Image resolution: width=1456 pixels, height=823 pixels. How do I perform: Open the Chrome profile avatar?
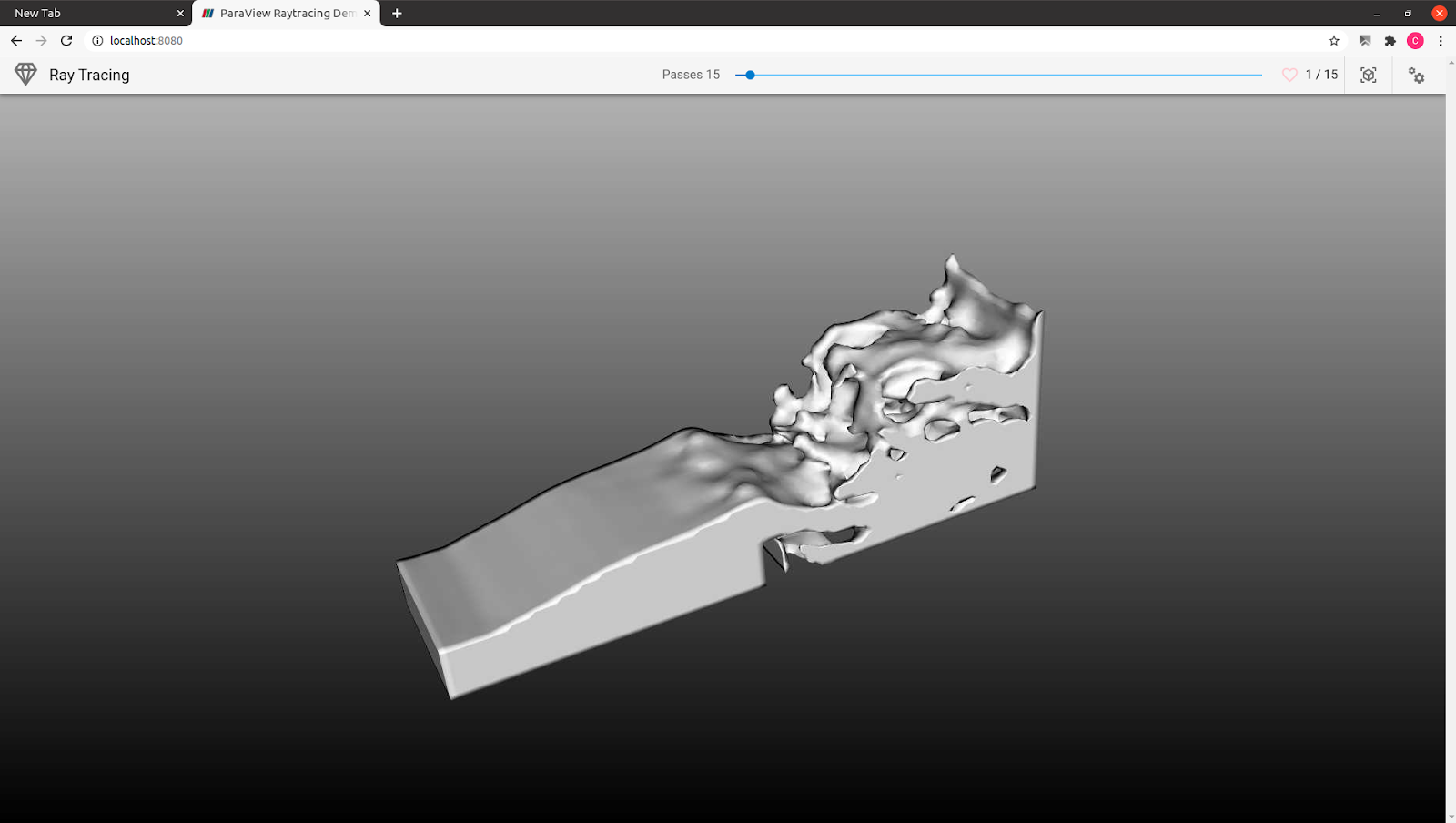tap(1415, 40)
